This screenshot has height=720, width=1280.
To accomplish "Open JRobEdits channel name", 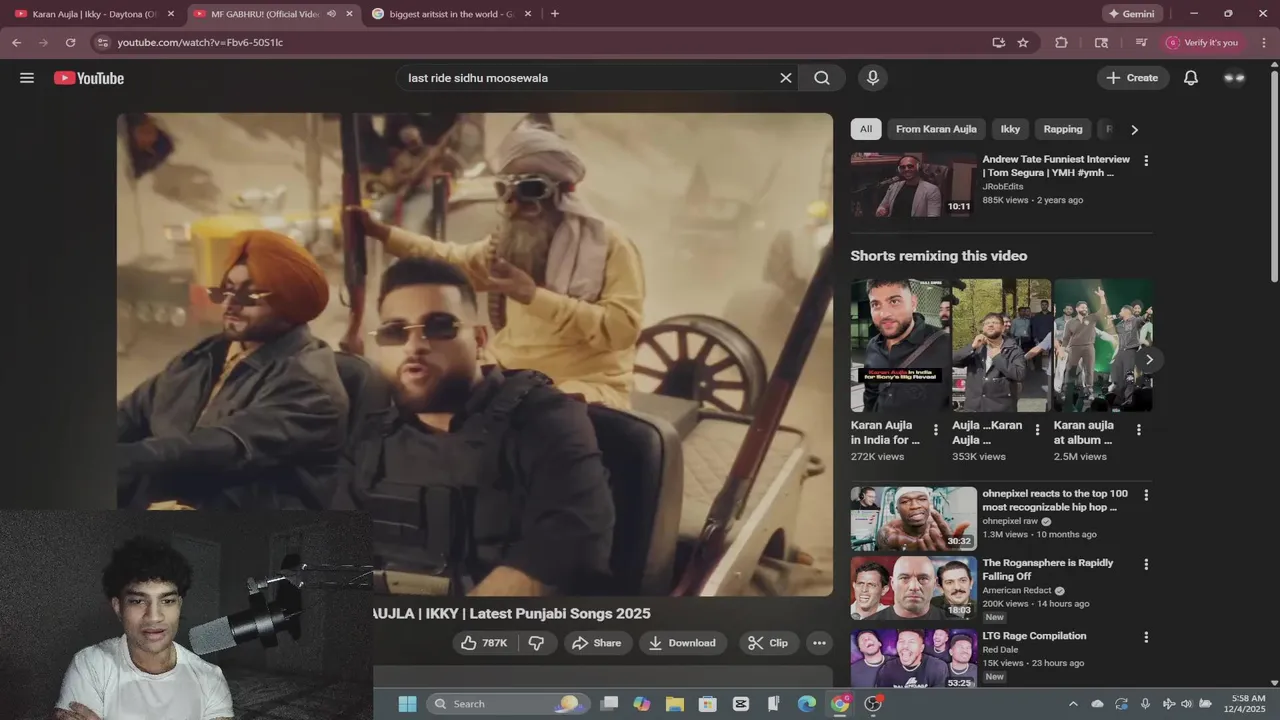I will (x=1003, y=186).
